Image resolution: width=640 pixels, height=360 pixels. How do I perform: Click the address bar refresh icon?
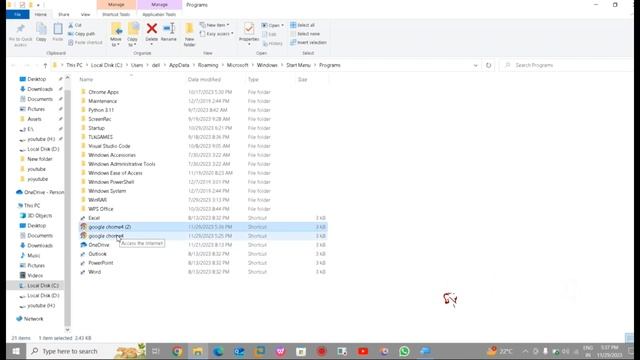pyautogui.click(x=489, y=65)
